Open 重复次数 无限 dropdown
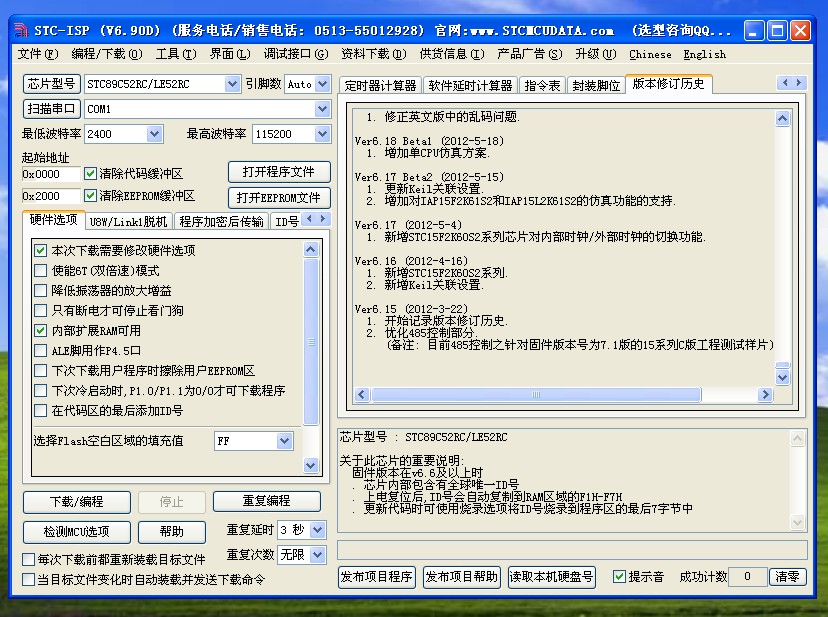Image resolution: width=828 pixels, height=617 pixels. pyautogui.click(x=317, y=555)
